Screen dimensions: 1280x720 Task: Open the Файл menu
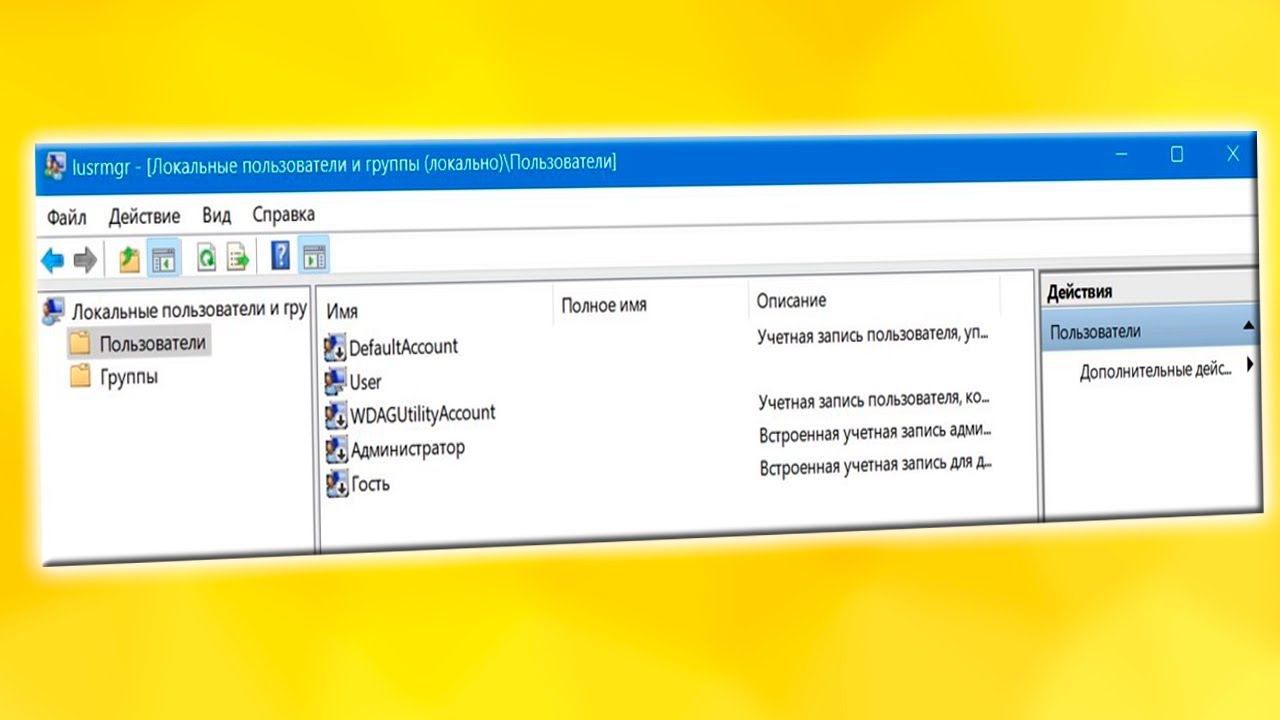[x=66, y=217]
